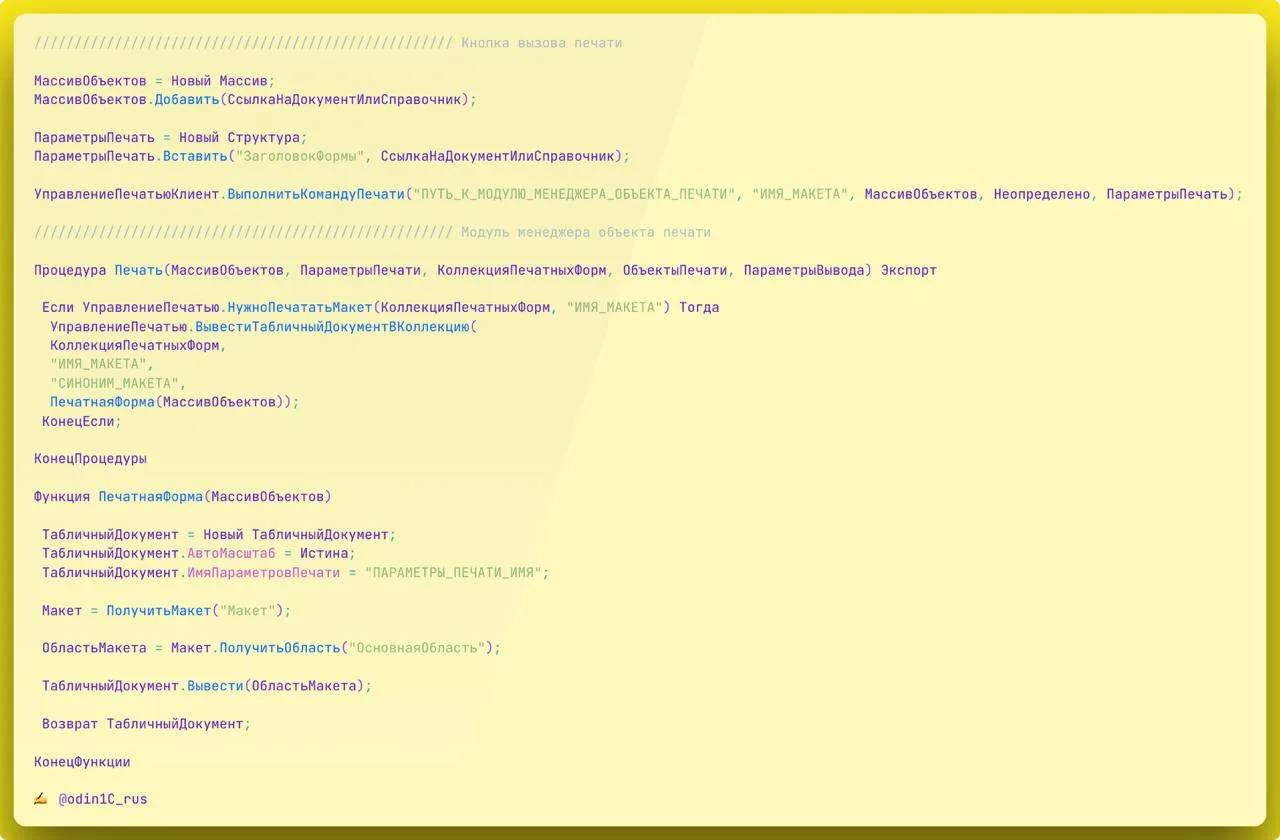Select the "Экспорт" keyword
1280x840 pixels.
908,270
